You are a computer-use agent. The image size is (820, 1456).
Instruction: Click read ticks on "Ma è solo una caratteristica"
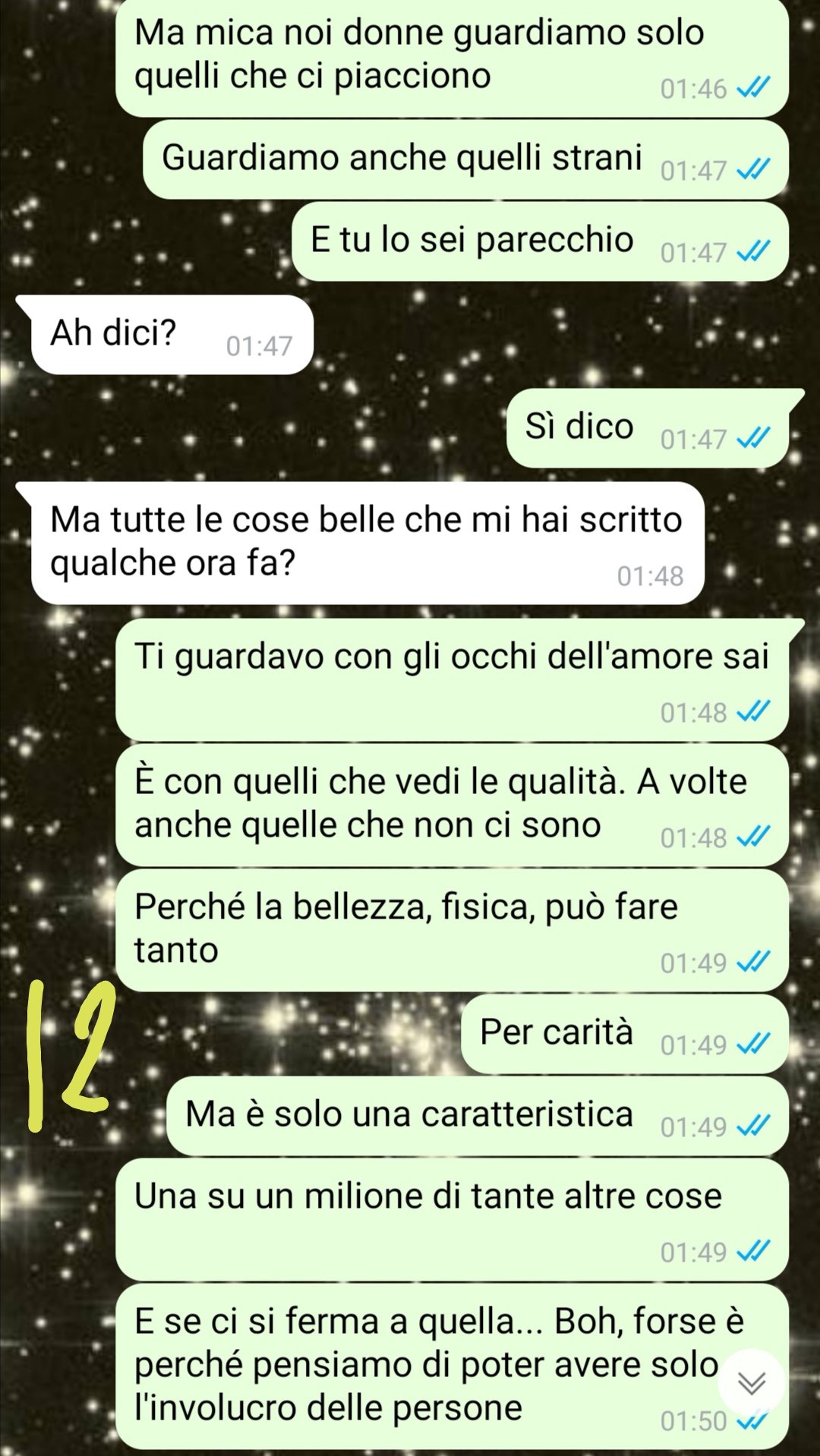click(x=754, y=1126)
